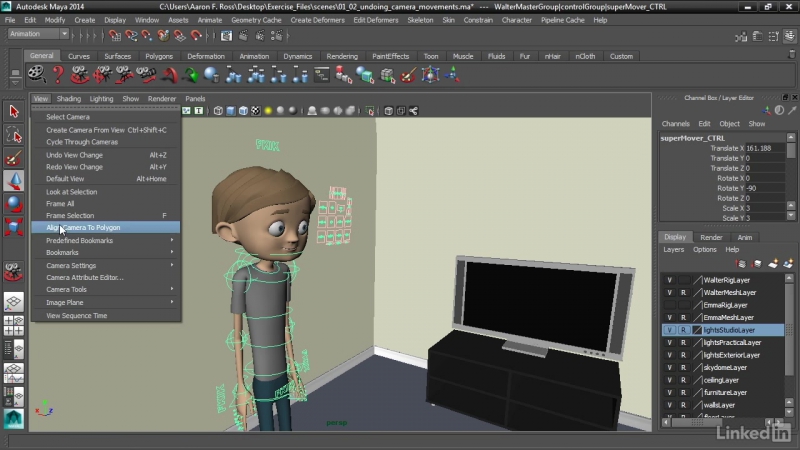
Task: Toggle reference R of furnitureLayer
Action: (x=683, y=392)
